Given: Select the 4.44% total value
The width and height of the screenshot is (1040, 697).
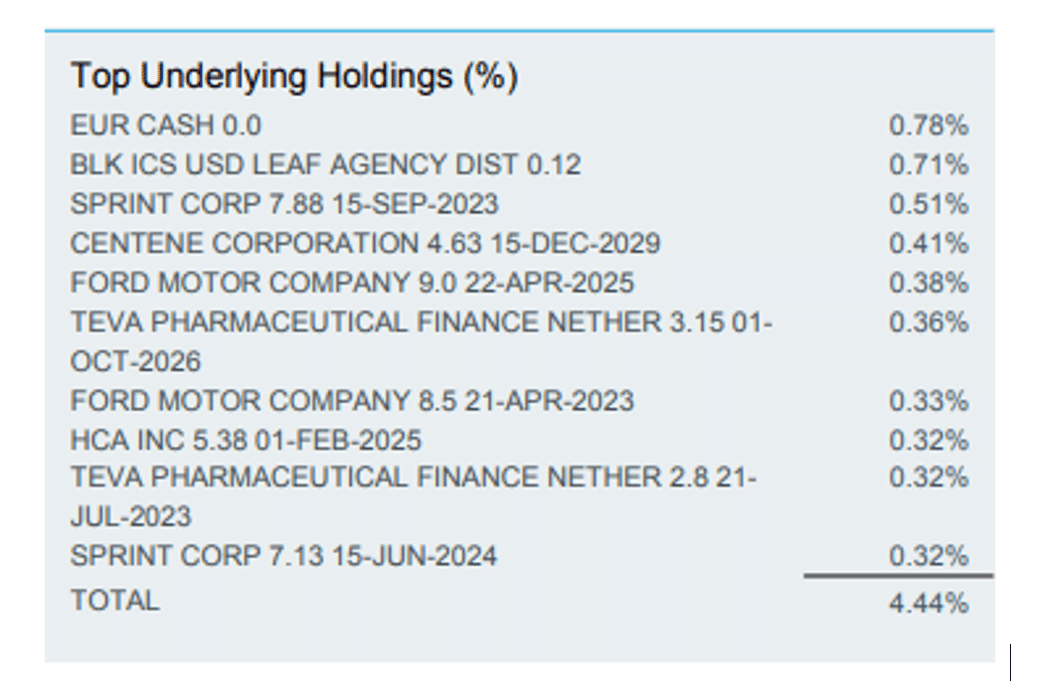Looking at the screenshot, I should pos(928,603).
